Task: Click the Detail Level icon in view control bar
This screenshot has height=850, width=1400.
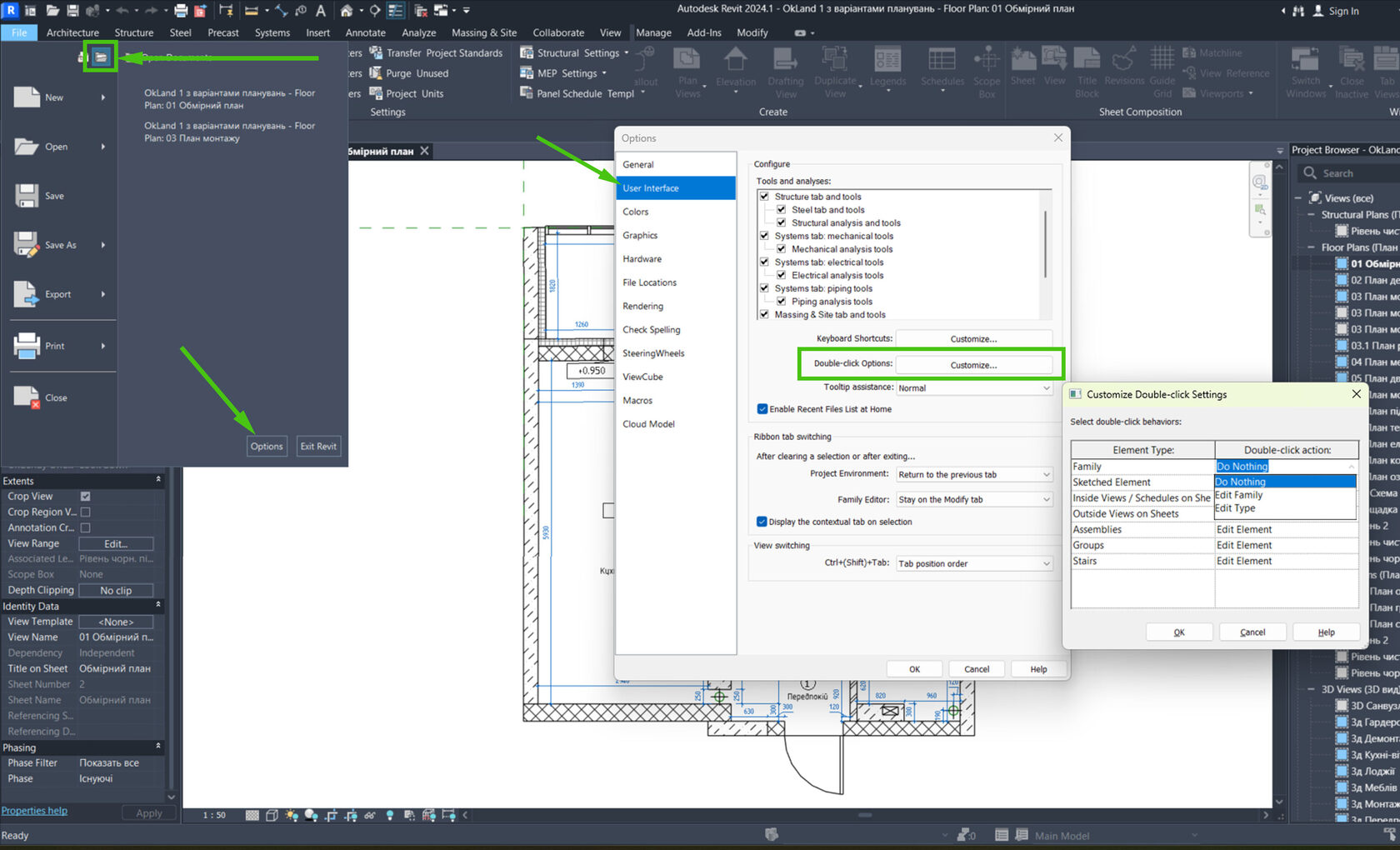Action: (x=252, y=815)
